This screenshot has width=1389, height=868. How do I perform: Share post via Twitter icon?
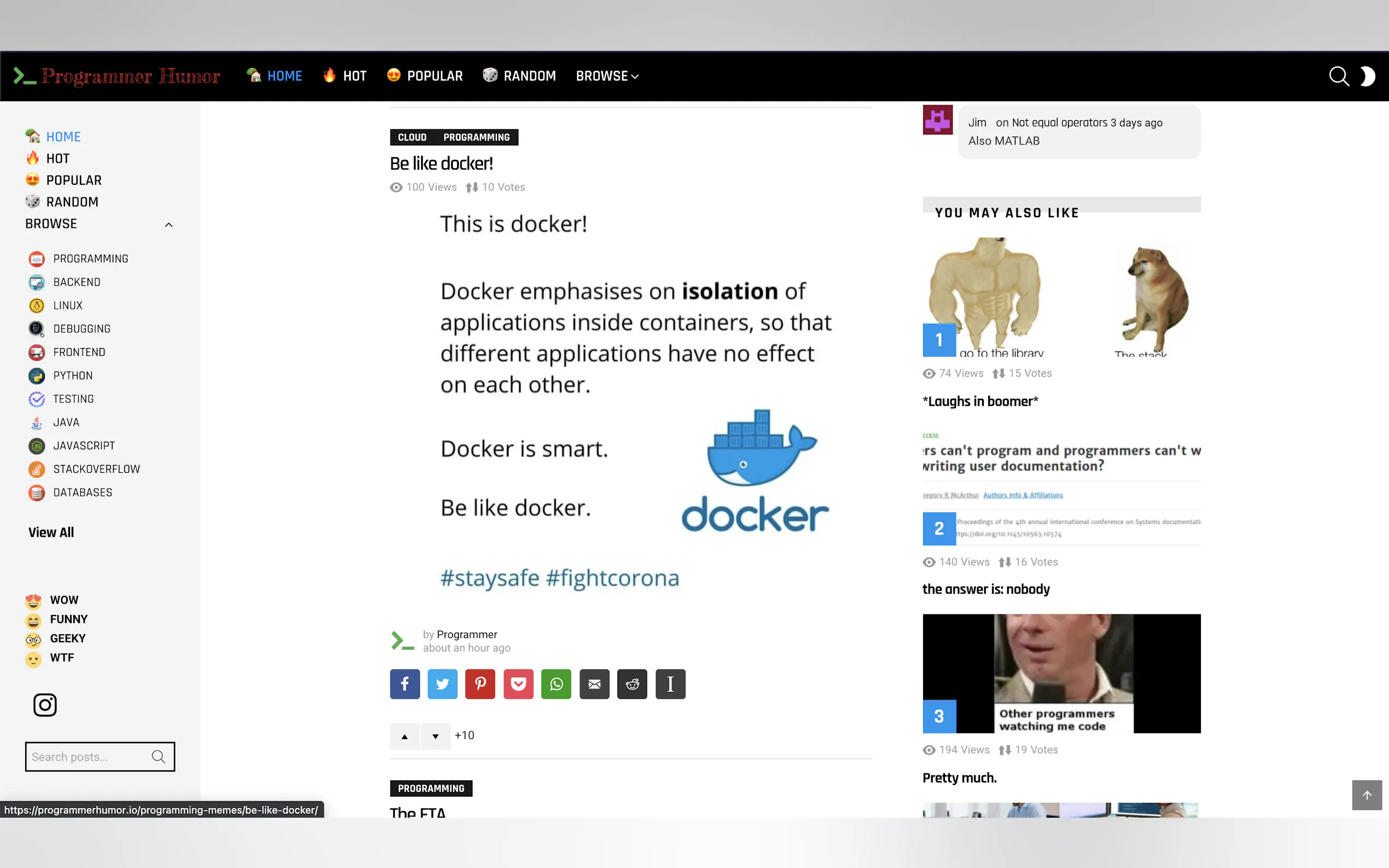click(442, 684)
